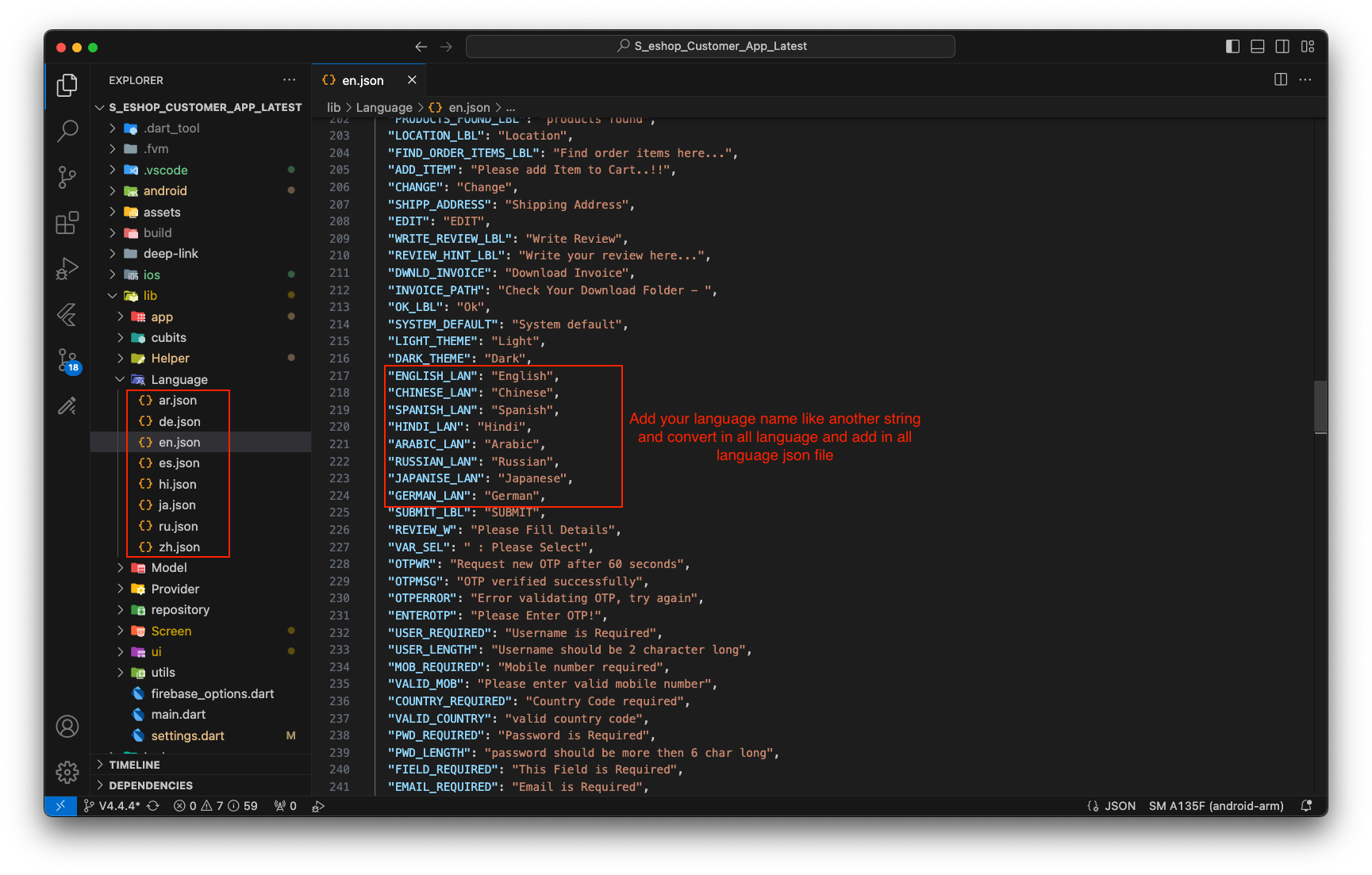Open Source Control view icon
This screenshot has height=875, width=1372.
tap(67, 177)
